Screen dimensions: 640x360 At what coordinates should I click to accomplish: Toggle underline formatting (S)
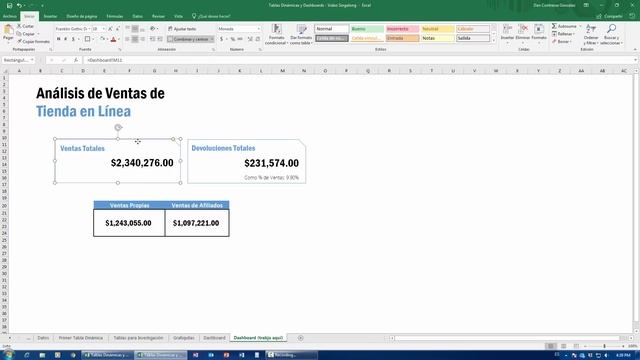(x=73, y=39)
